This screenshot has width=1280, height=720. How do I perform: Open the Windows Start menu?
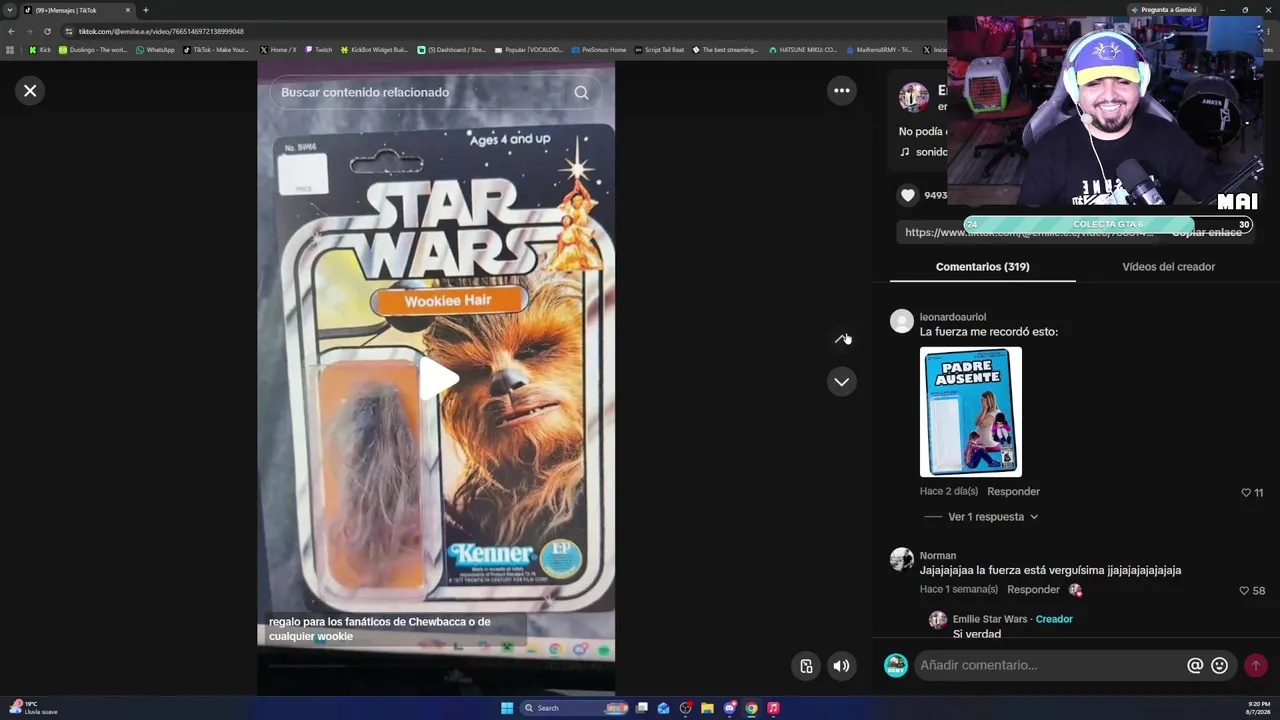[x=507, y=708]
